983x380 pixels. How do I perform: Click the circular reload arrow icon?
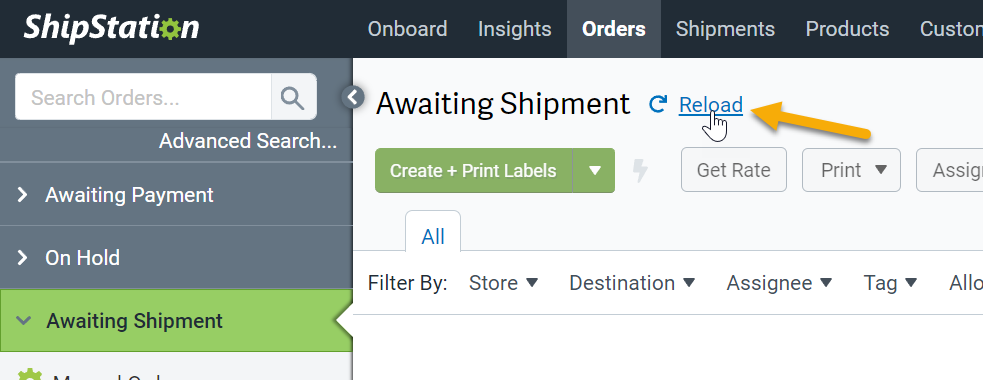[657, 104]
